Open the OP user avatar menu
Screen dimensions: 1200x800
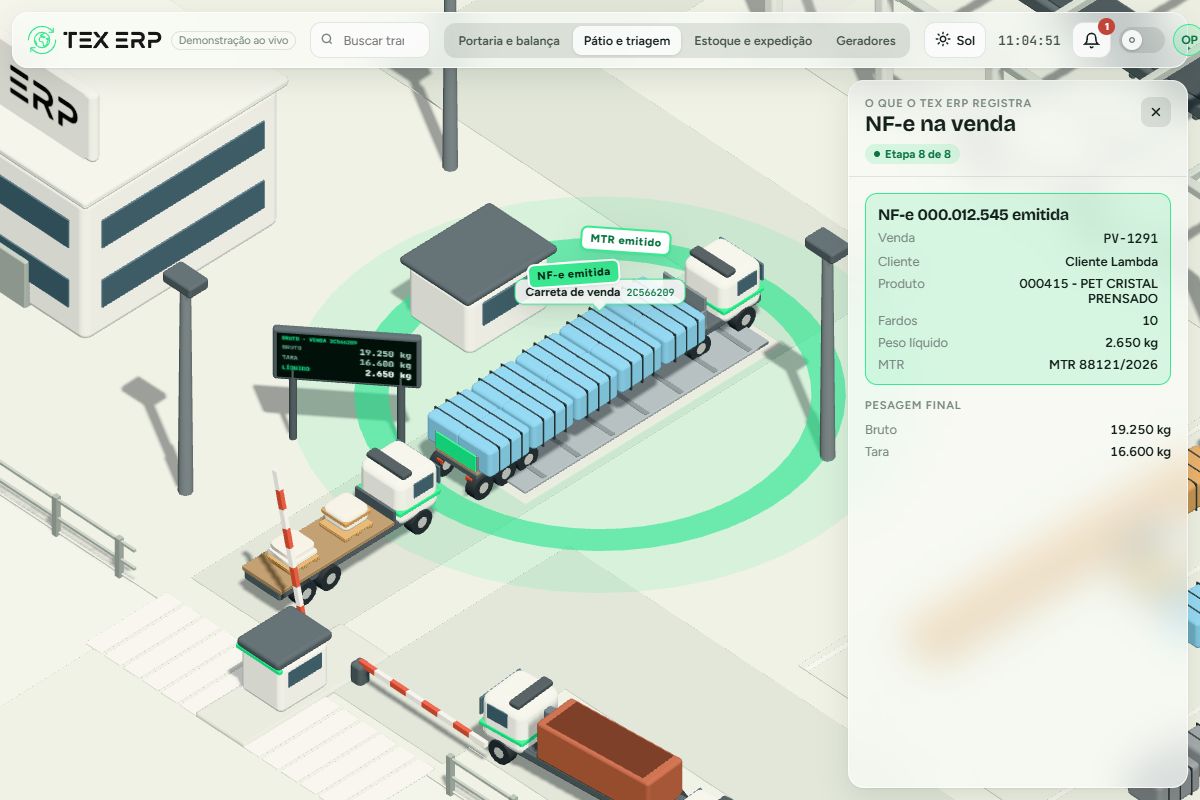1186,40
